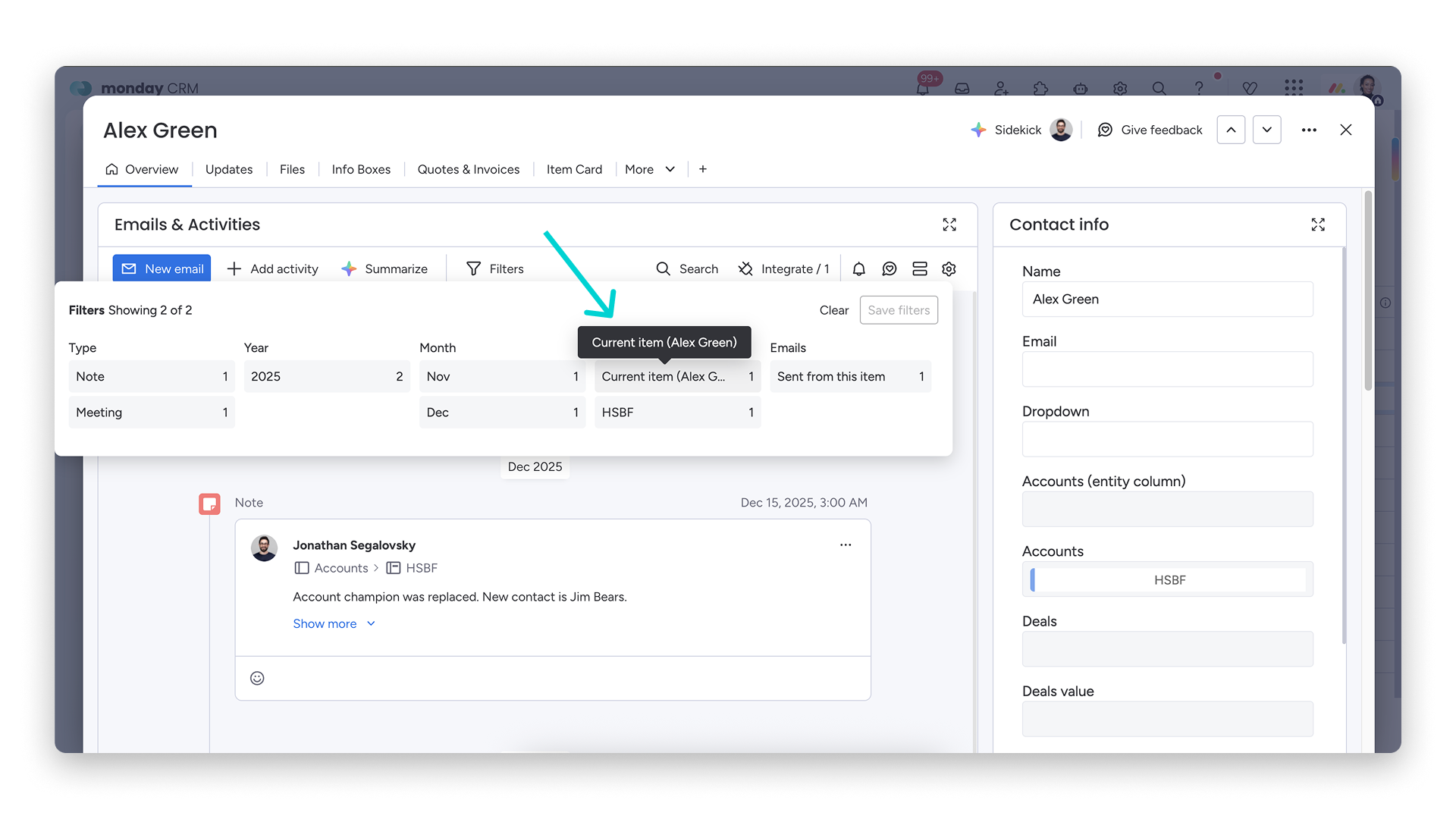
Task: Search within Emails & Activities
Action: coord(687,268)
